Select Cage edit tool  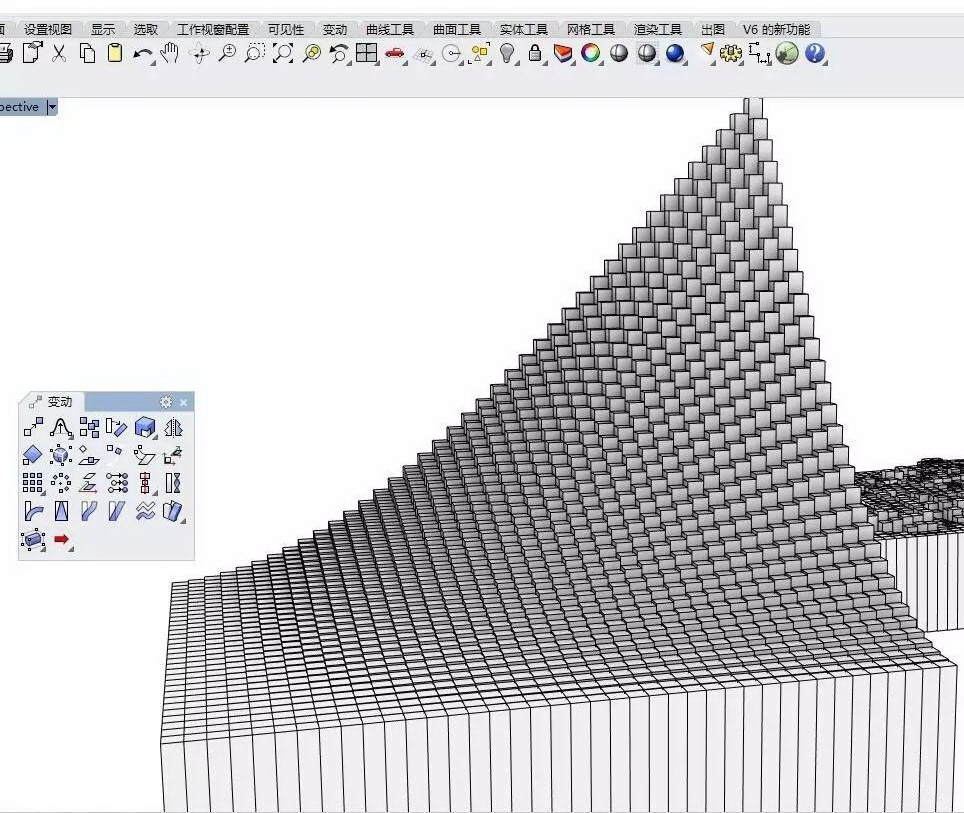pyautogui.click(x=33, y=539)
